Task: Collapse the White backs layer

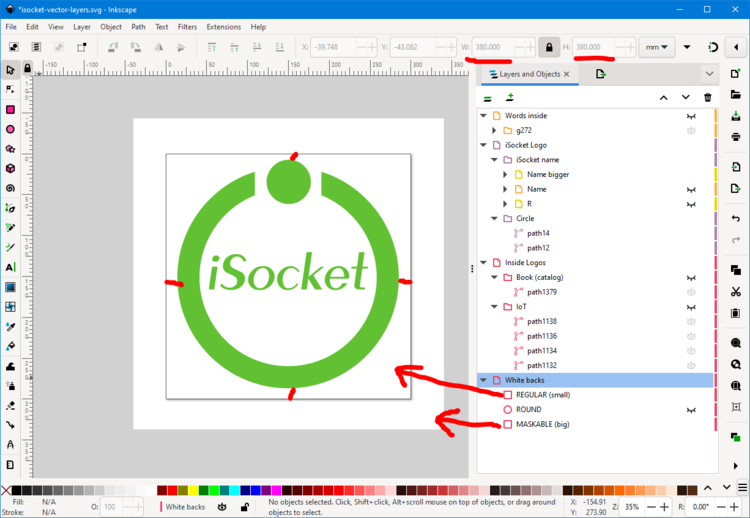Action: pyautogui.click(x=484, y=380)
